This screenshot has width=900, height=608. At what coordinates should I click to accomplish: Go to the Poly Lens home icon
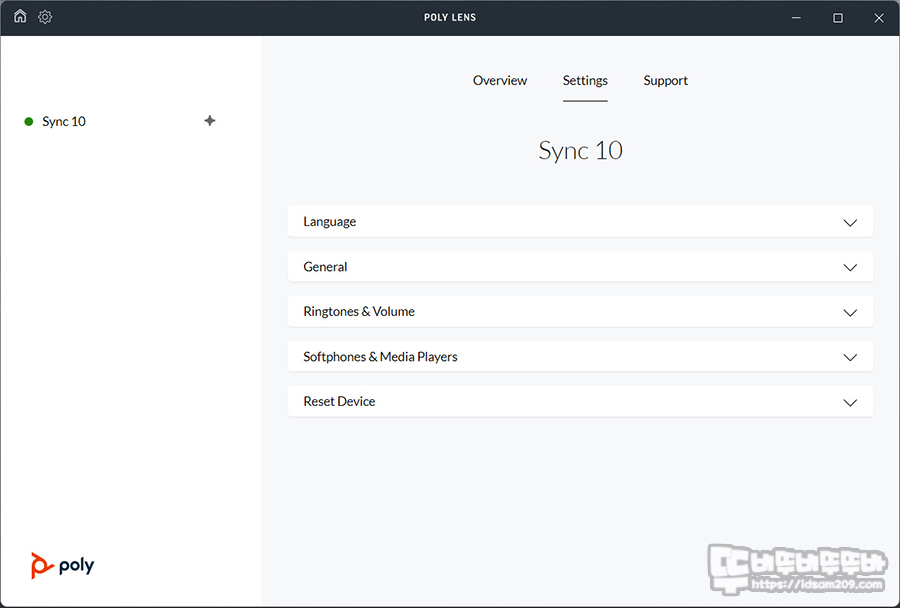[20, 16]
